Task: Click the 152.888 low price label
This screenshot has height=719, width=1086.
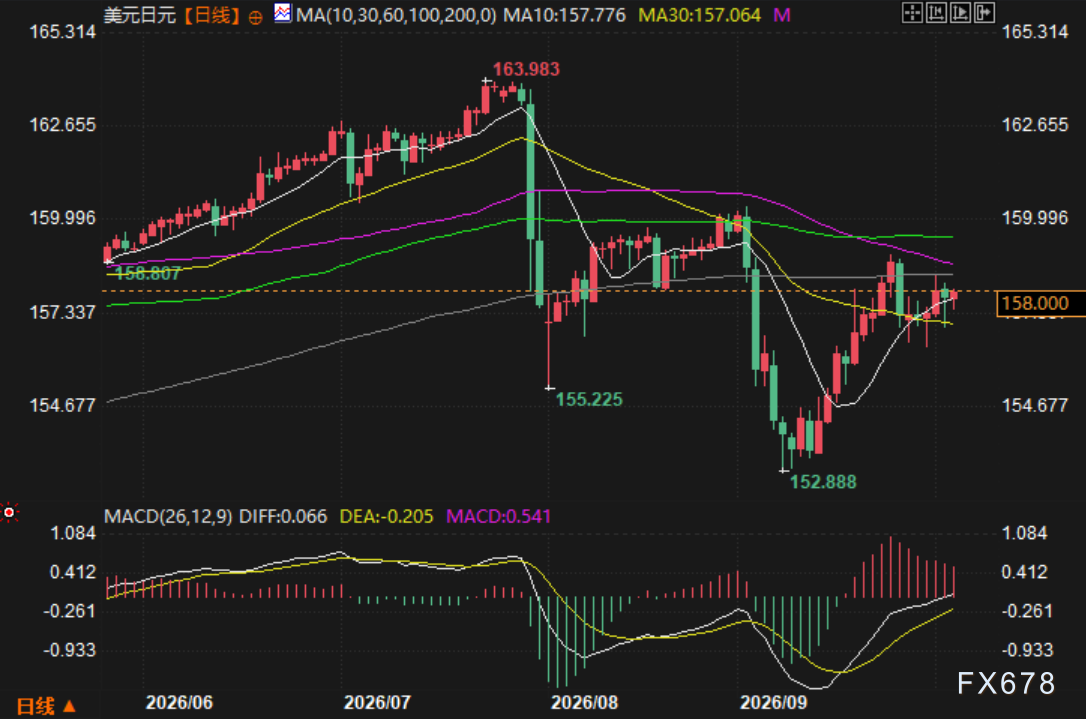Action: (824, 482)
